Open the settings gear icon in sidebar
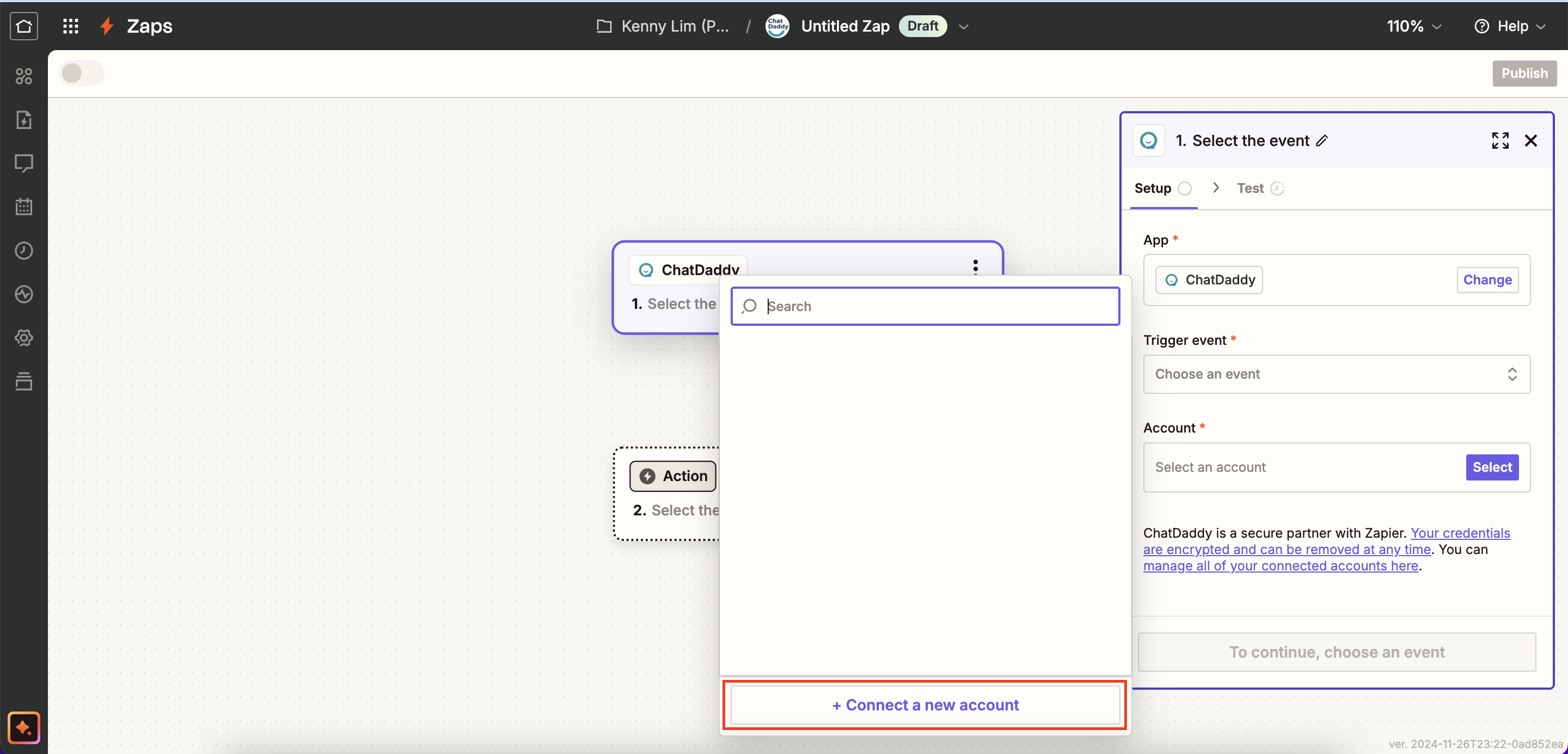Viewport: 1568px width, 754px height. 24,337
